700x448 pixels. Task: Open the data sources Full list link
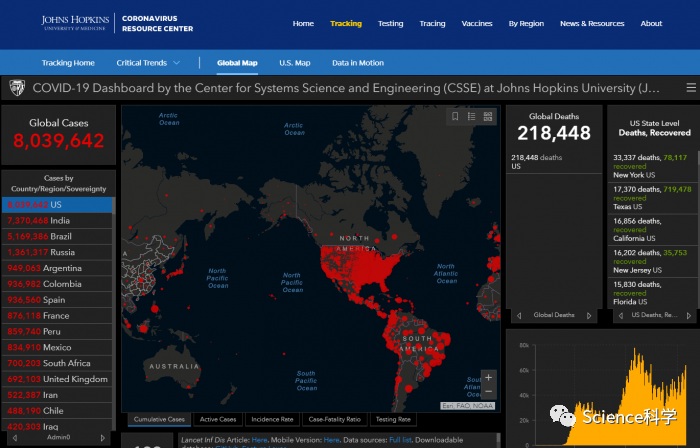point(400,440)
